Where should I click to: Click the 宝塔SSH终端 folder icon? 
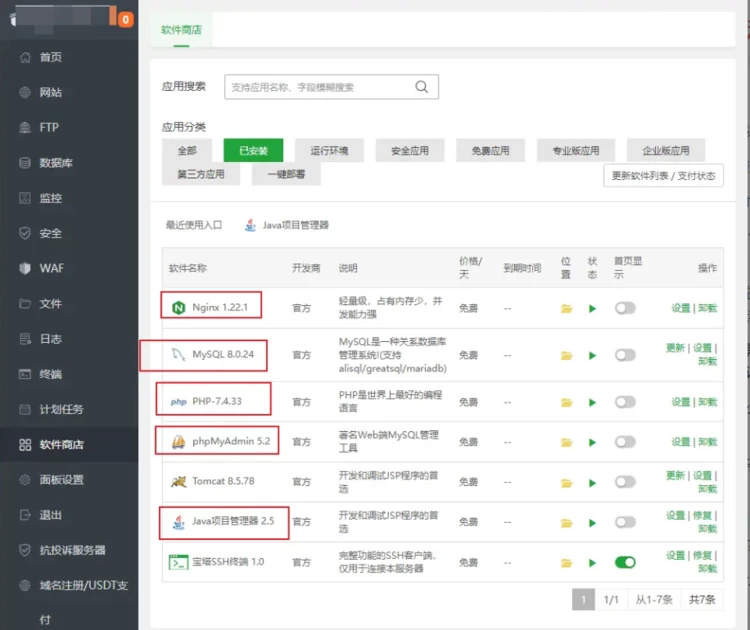click(x=566, y=562)
